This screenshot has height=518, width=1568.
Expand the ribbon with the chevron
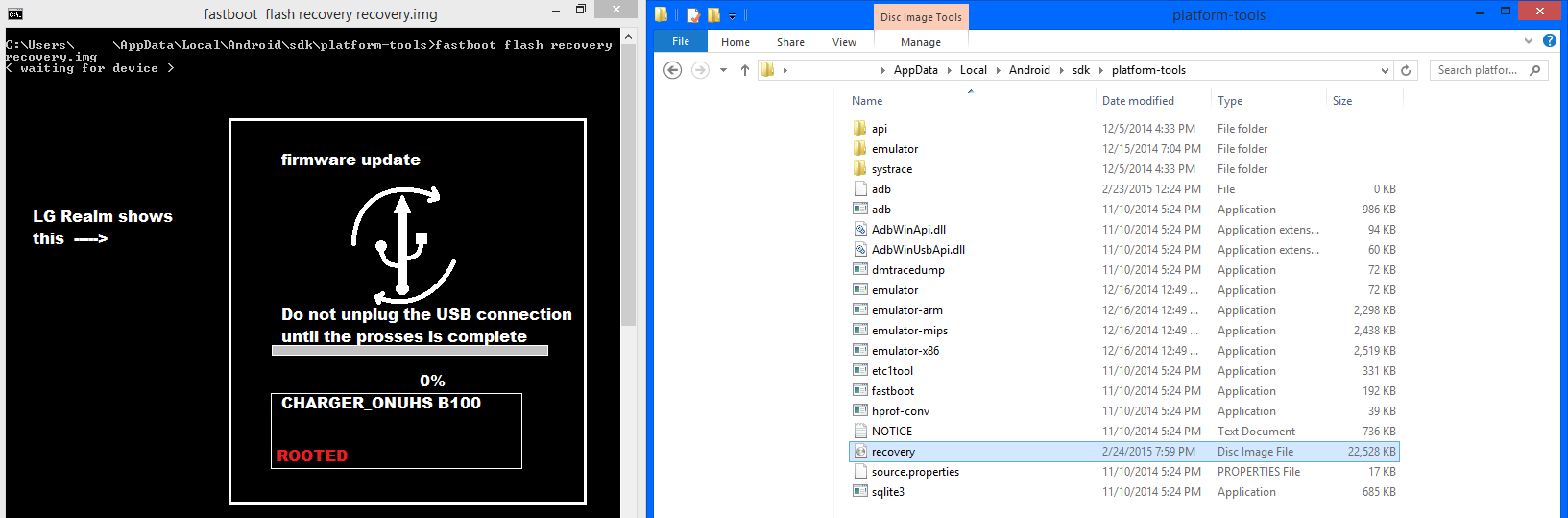pyautogui.click(x=1529, y=41)
